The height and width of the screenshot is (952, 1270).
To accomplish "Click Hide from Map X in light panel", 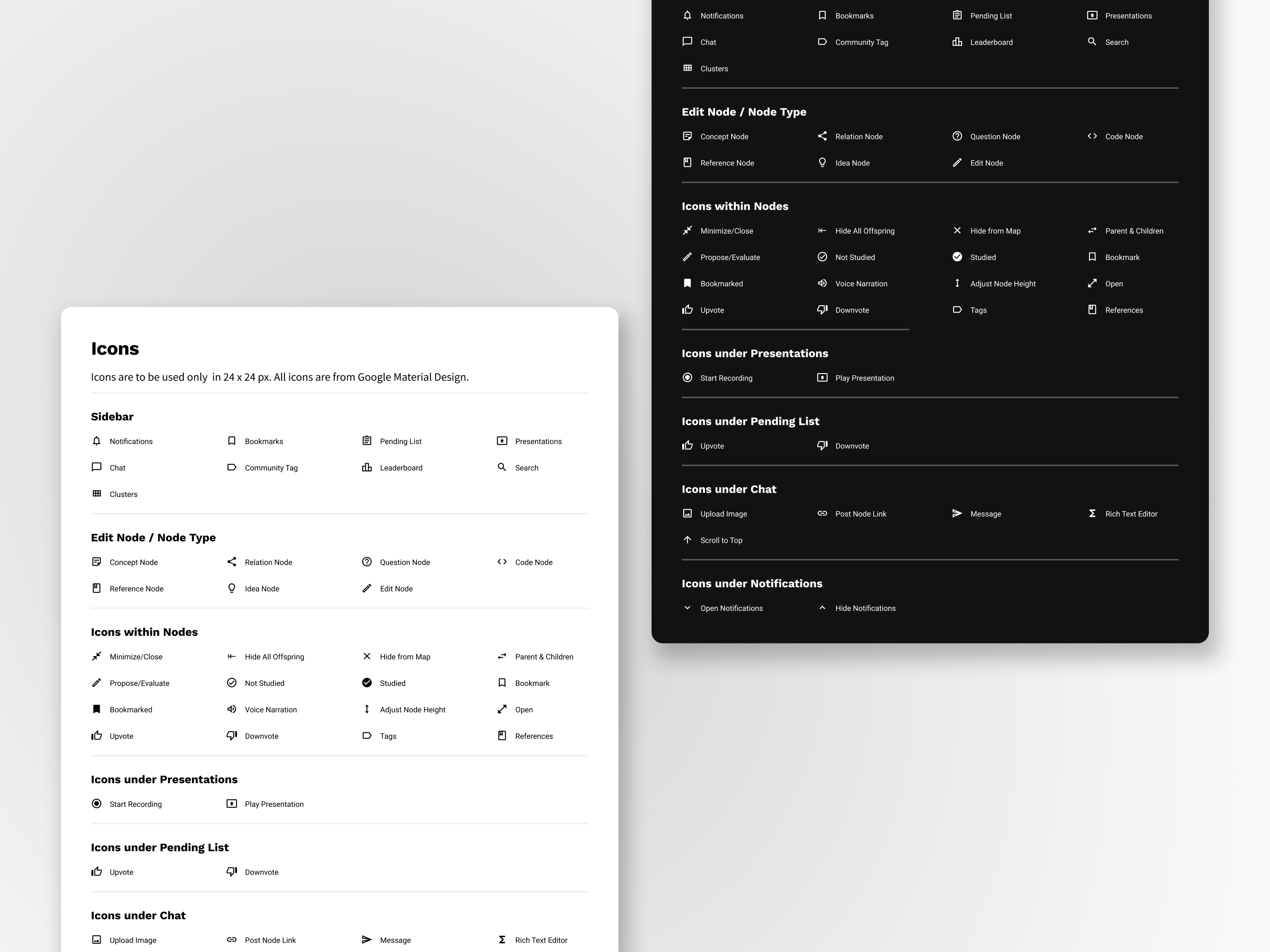I will (x=367, y=656).
